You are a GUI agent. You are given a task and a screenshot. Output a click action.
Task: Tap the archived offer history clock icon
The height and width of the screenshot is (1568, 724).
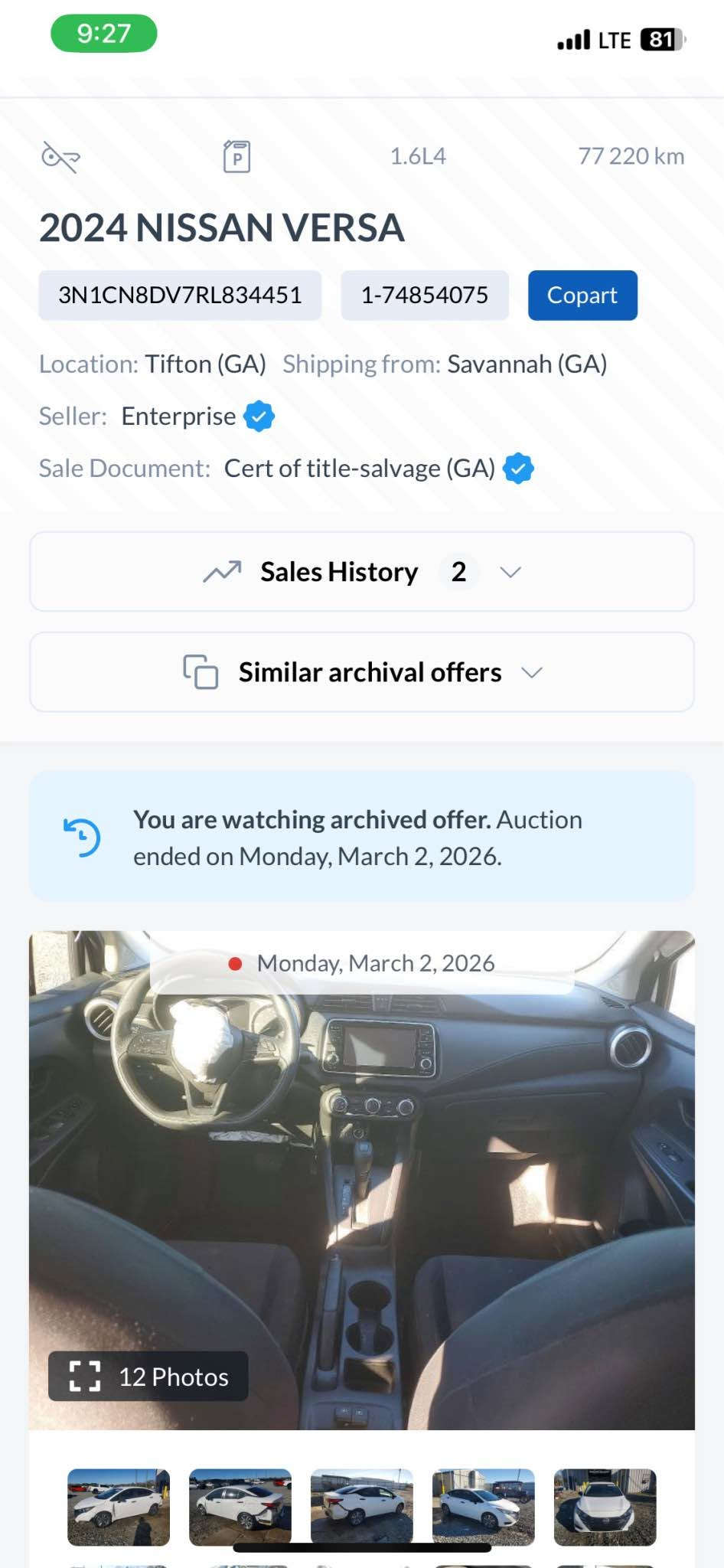(82, 837)
